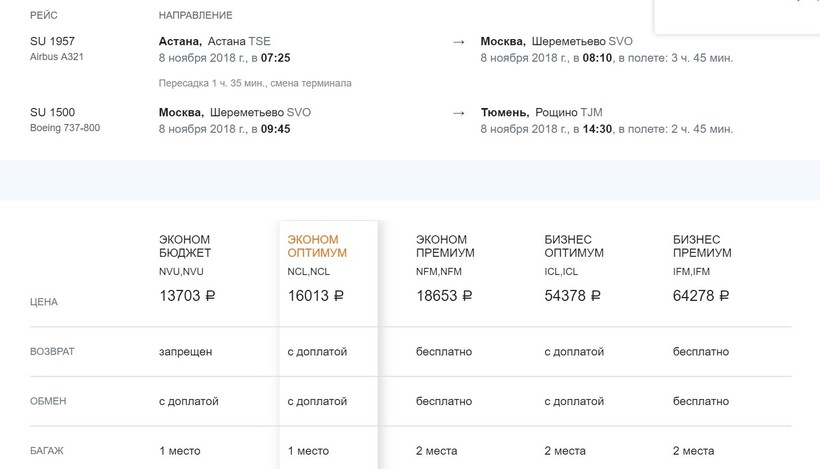Image resolution: width=820 pixels, height=469 pixels.
Task: Click the 54378 ₽ price
Action: coord(572,296)
